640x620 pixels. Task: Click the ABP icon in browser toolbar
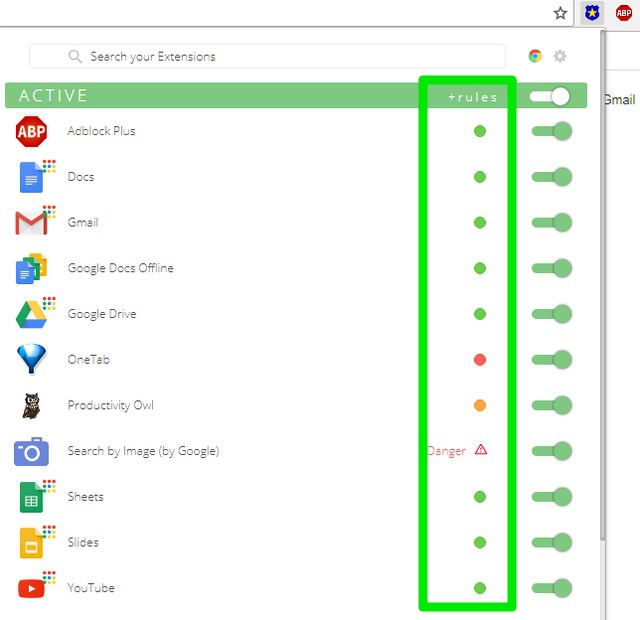(x=624, y=13)
